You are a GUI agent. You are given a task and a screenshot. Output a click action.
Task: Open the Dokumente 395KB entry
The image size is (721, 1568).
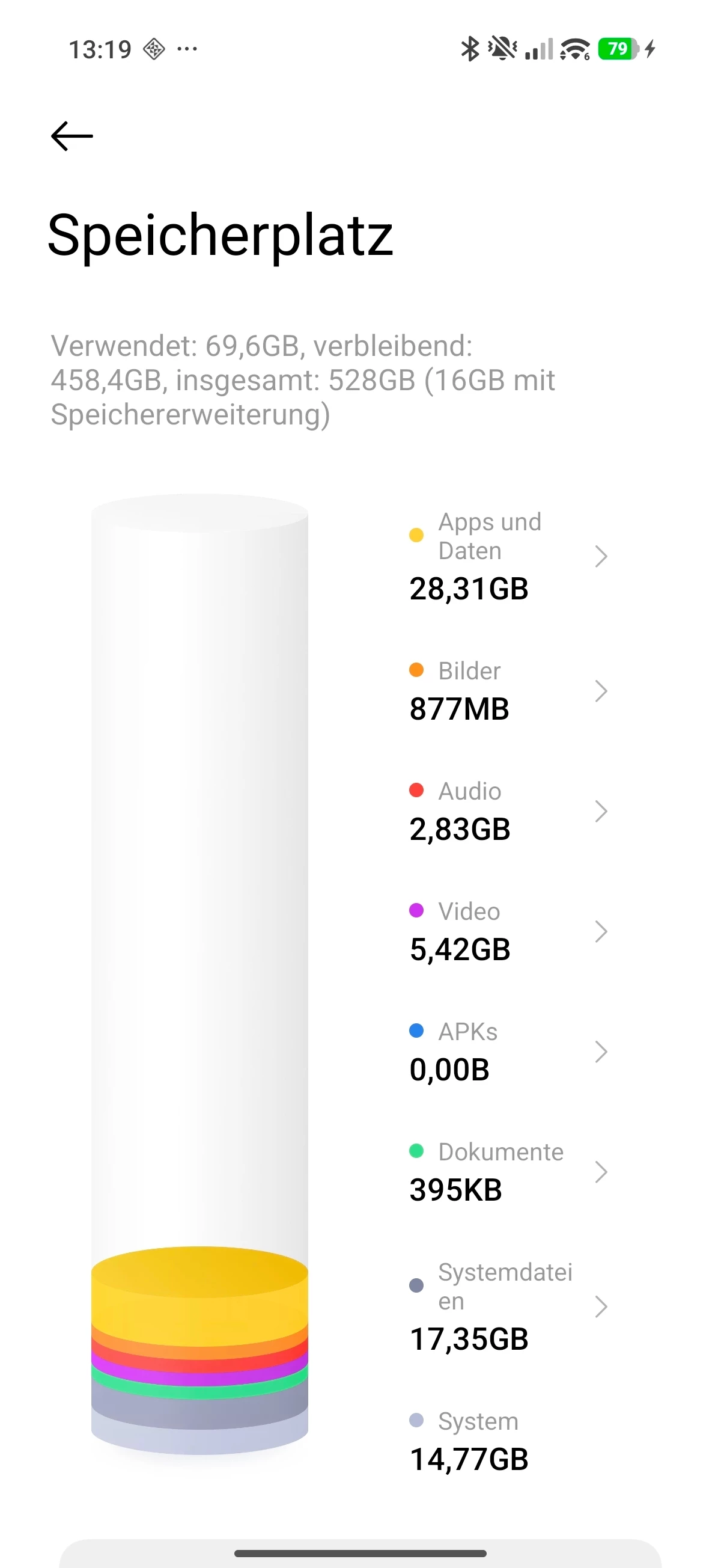tap(509, 1172)
